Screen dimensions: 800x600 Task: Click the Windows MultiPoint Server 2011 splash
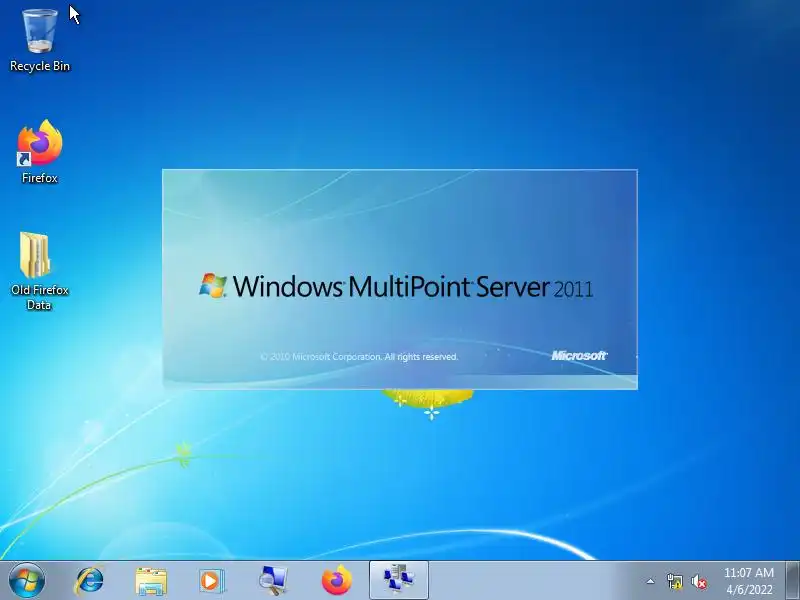[x=400, y=279]
